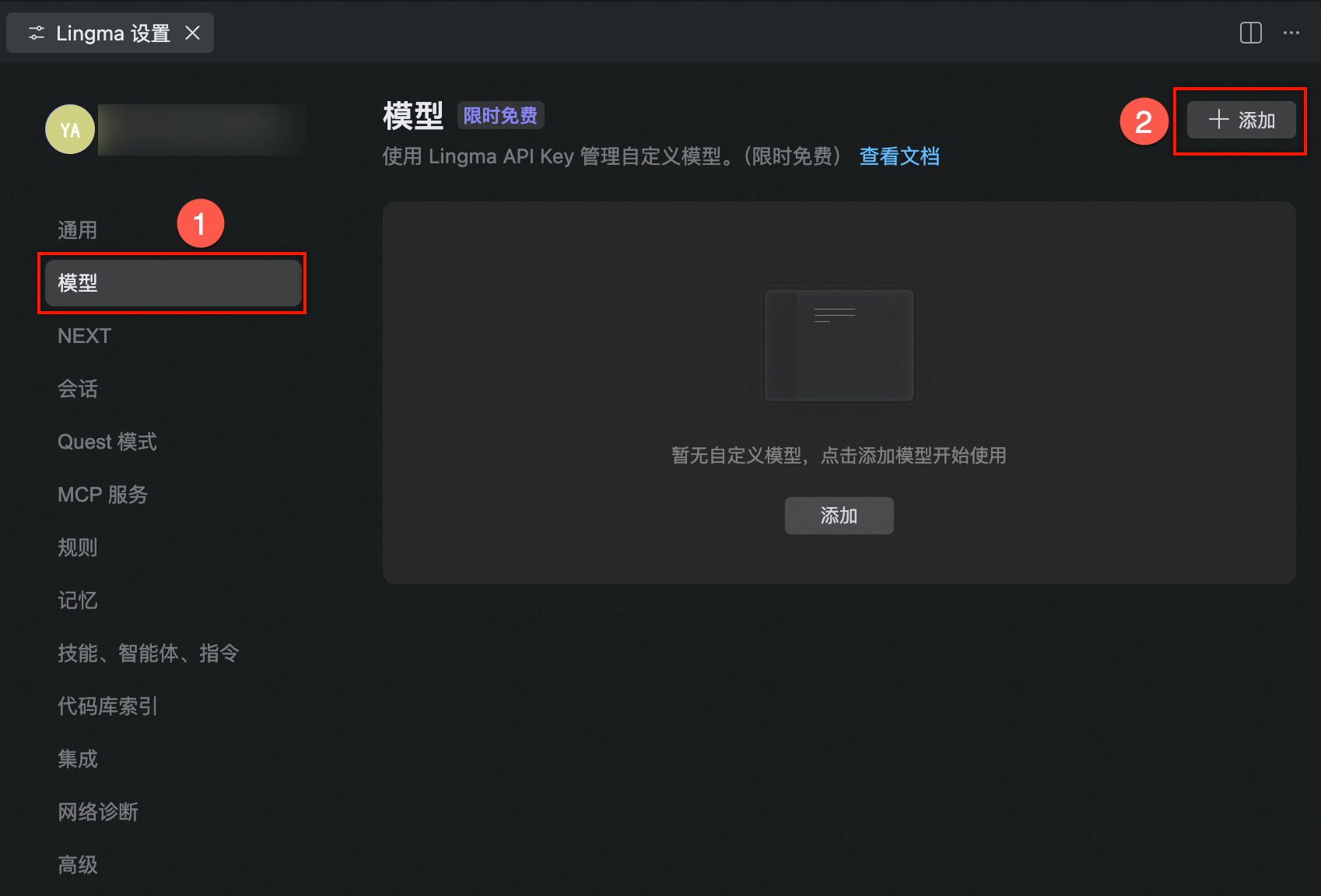1321x896 pixels.
Task: Click the settings sliders icon in tab
Action: point(36,33)
